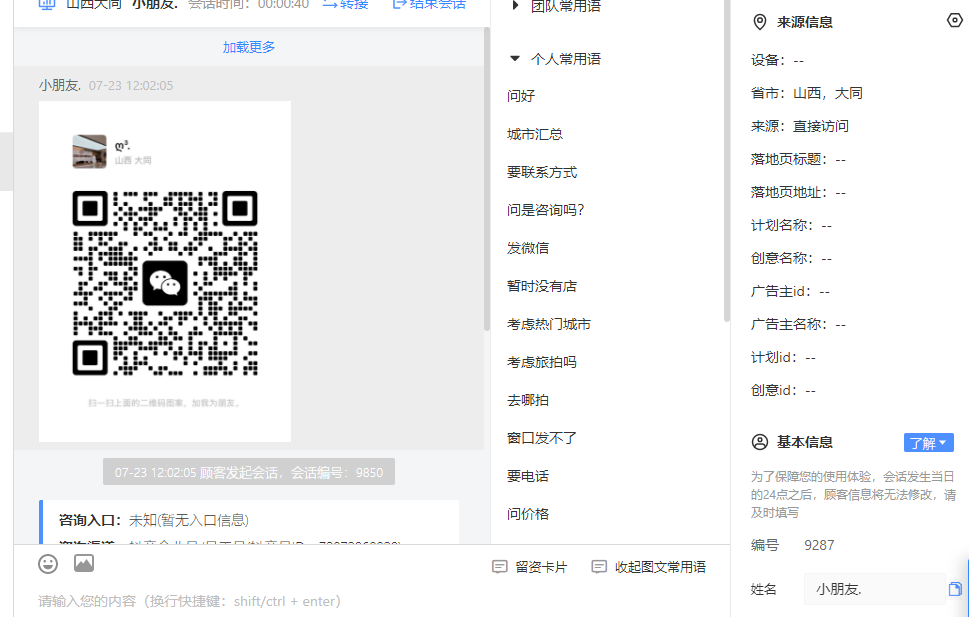Open the 来源信息 settings hexagon icon
Viewport: 969px width, 617px height.
click(954, 20)
